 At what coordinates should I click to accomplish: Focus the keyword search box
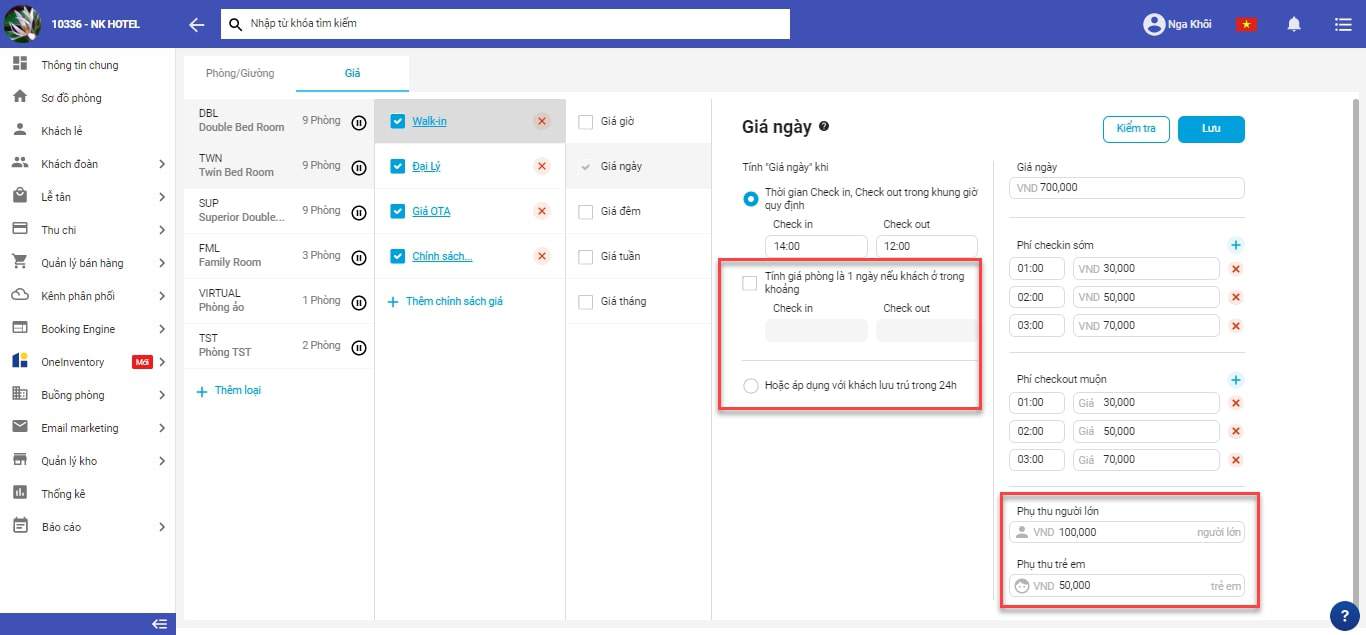(505, 23)
